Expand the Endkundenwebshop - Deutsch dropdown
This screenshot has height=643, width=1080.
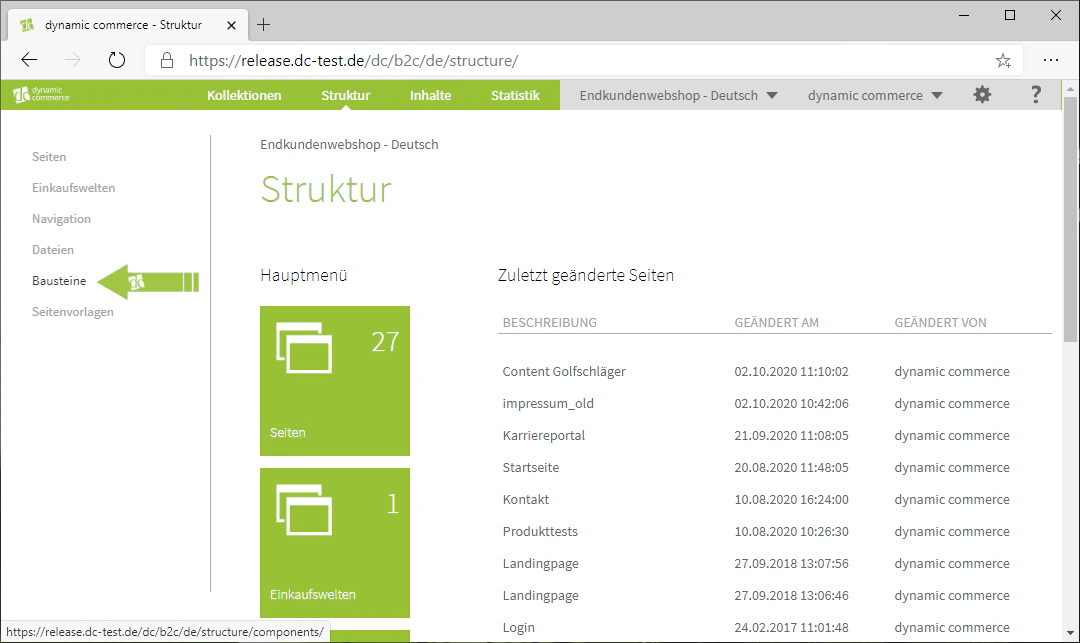678,96
